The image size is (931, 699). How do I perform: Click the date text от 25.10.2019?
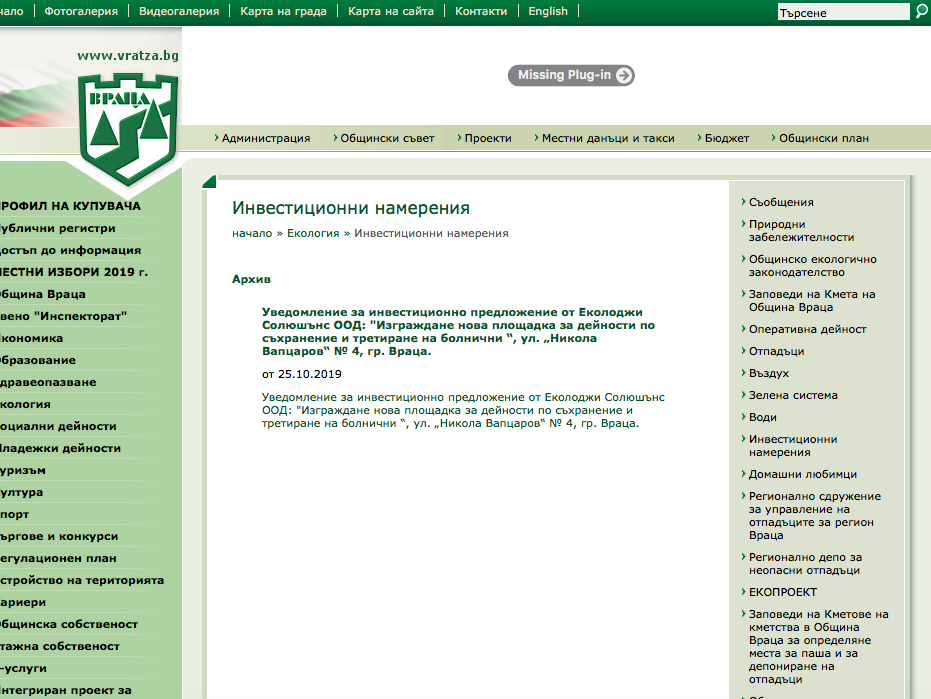coord(302,374)
